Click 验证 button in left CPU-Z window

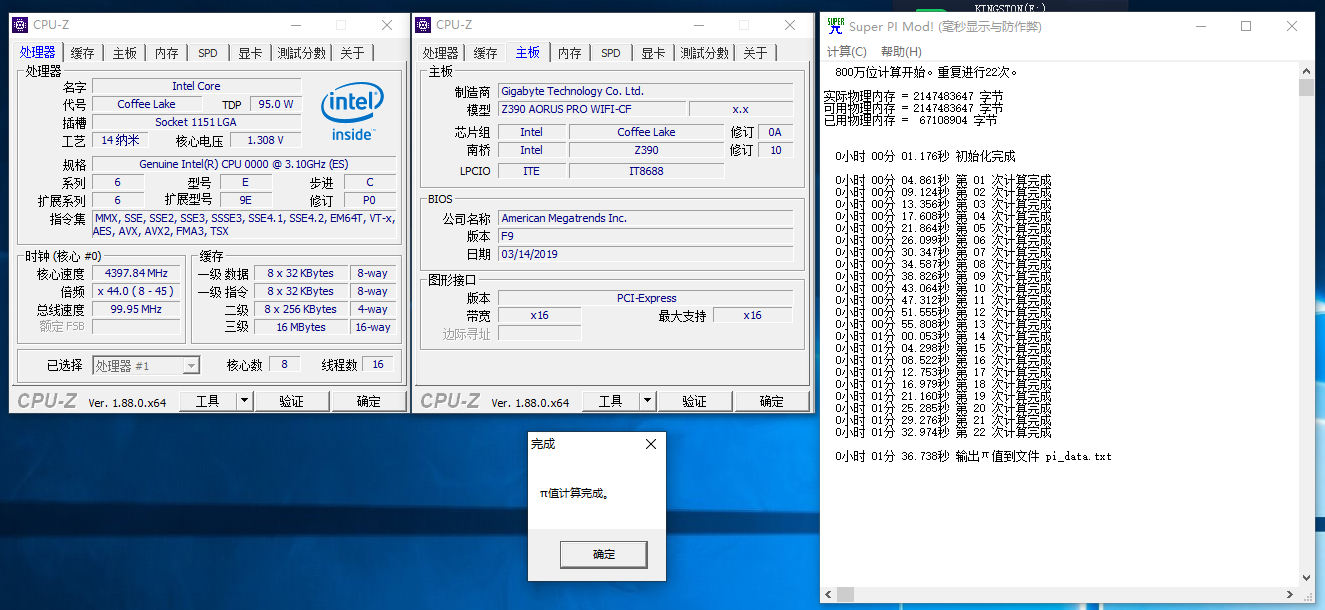tap(291, 401)
